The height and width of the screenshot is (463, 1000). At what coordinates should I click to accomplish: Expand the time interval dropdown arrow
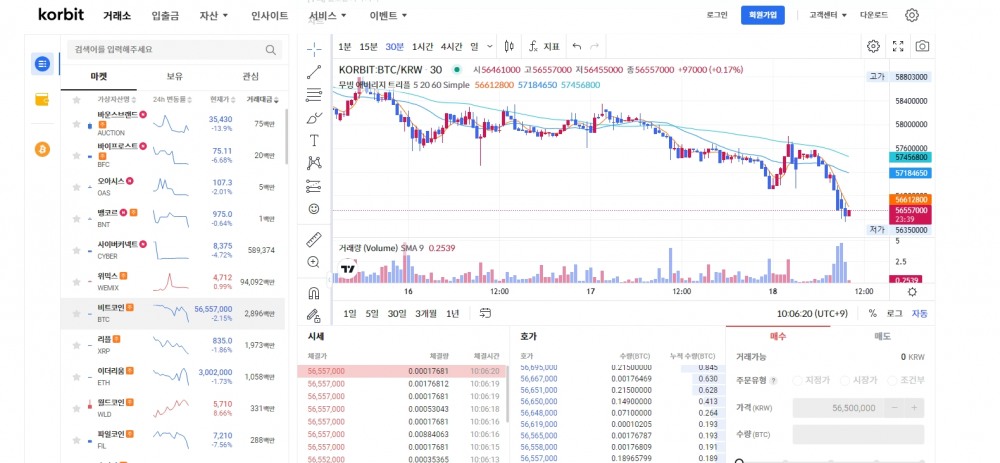coord(490,46)
